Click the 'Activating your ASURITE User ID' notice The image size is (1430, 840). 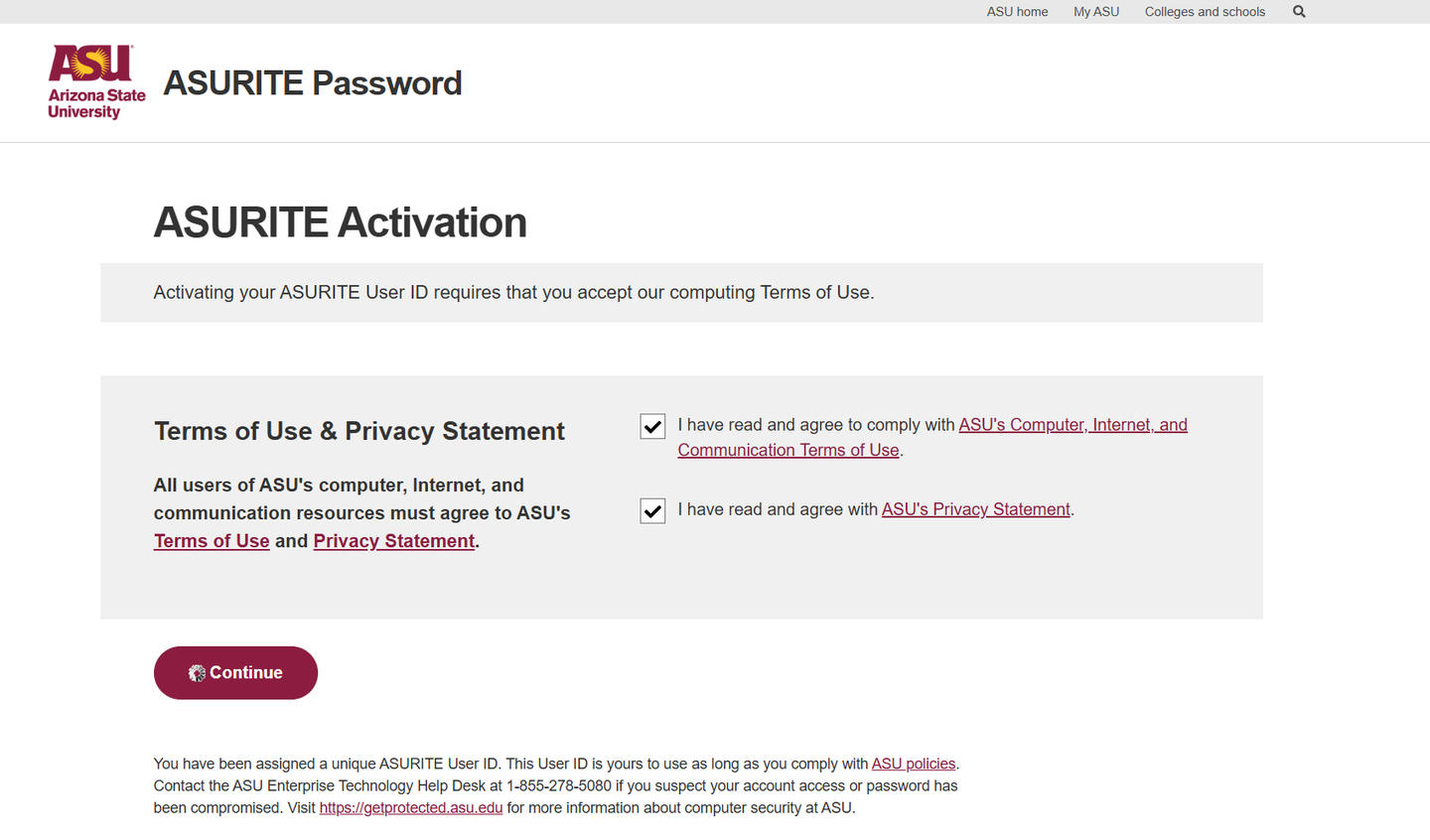pyautogui.click(x=513, y=293)
